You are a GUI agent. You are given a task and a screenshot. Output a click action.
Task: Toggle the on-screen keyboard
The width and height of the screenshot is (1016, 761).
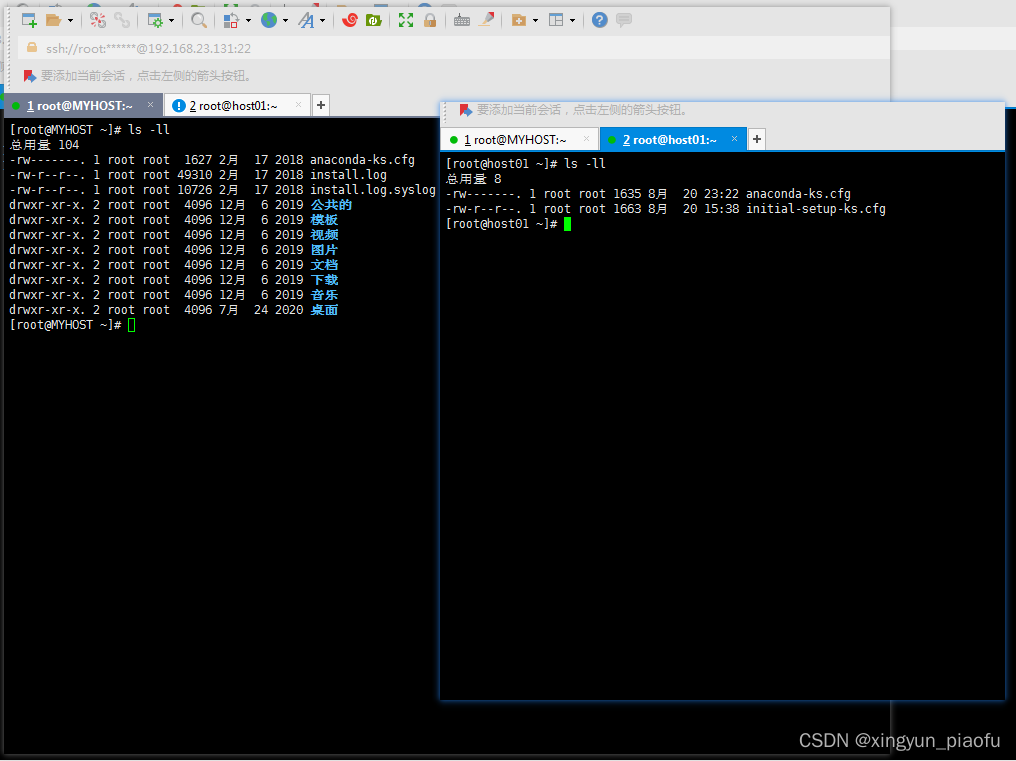(461, 20)
